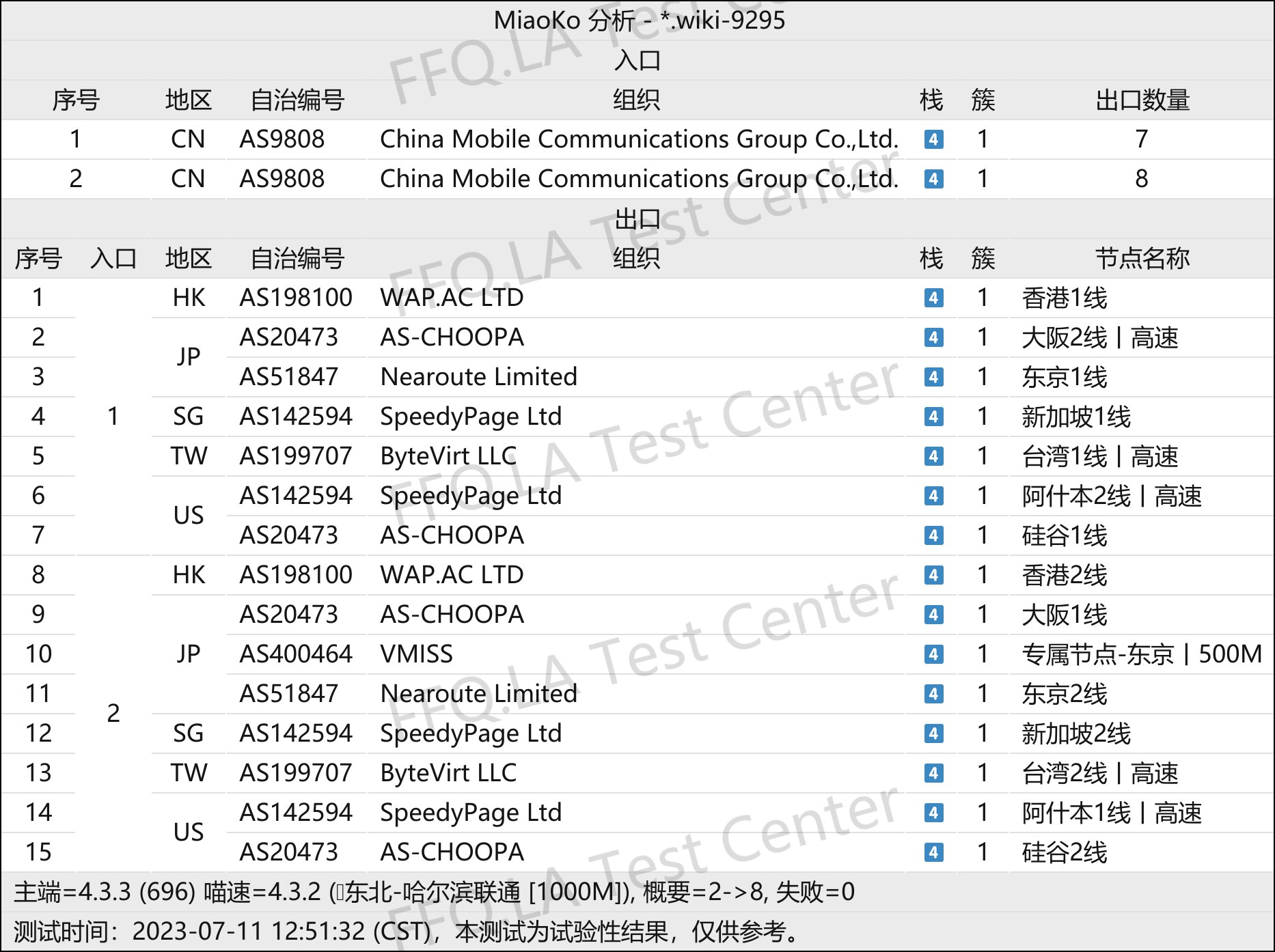Screen dimensions: 1275x952
Task: Click node name 新加坡1线
Action: point(1076,417)
